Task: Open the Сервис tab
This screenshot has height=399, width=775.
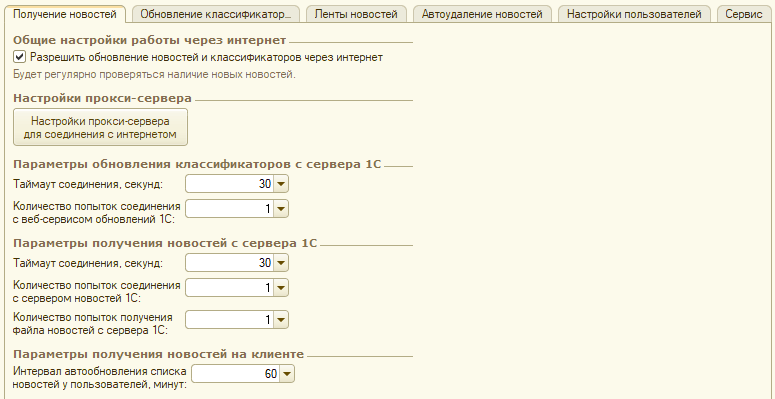Action: 744,14
